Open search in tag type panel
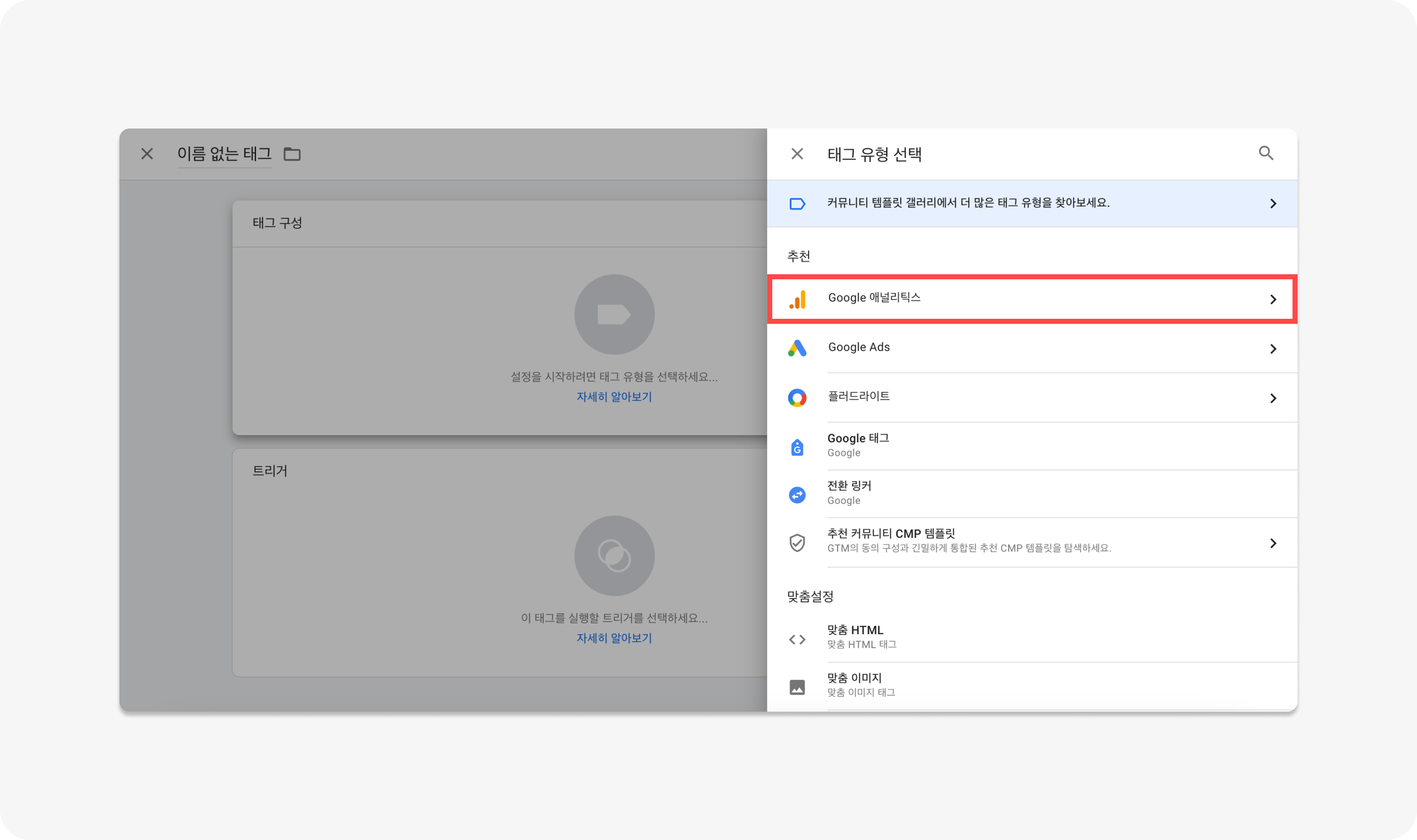The height and width of the screenshot is (840, 1417). [x=1266, y=153]
